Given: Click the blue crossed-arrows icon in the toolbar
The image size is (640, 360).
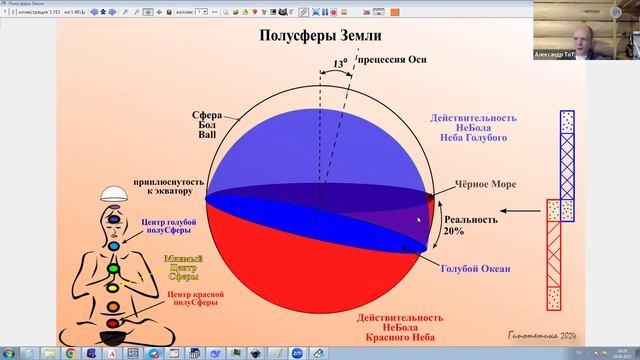Looking at the screenshot, I should tap(316, 12).
